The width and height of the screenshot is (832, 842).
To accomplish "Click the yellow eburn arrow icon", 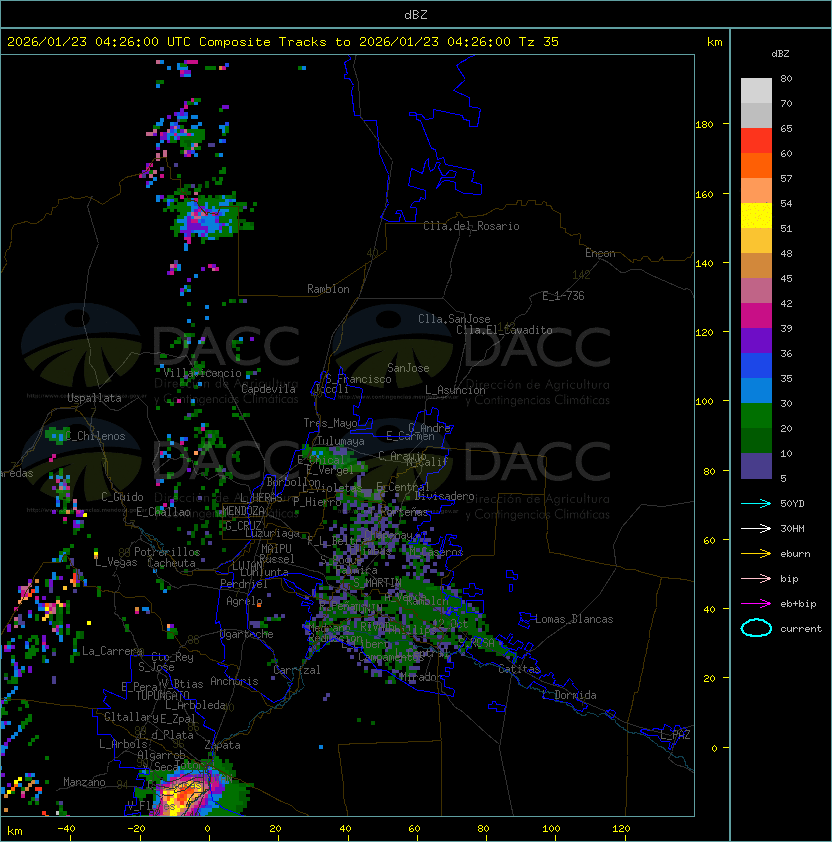I will 756,554.
